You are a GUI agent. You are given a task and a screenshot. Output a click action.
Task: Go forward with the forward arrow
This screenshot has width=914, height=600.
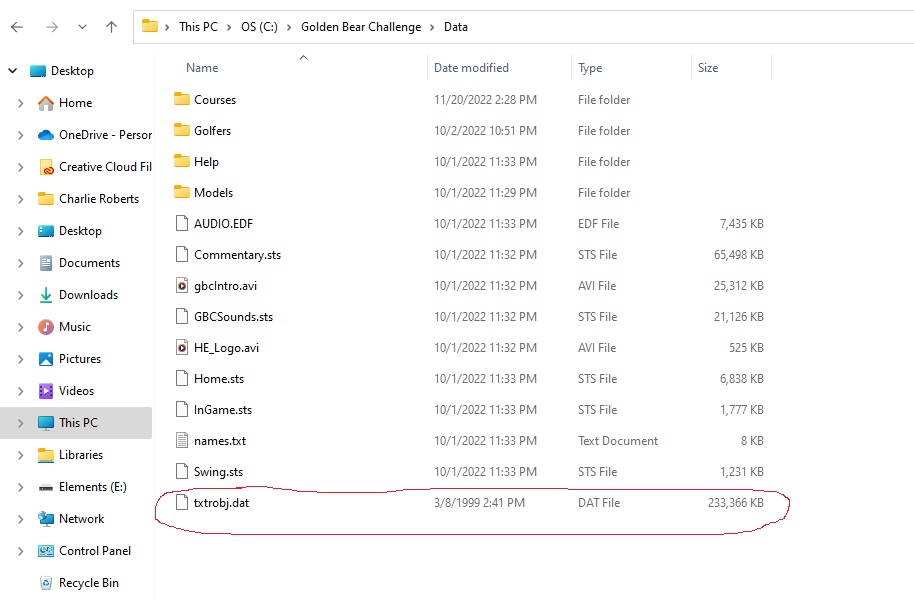coord(52,27)
